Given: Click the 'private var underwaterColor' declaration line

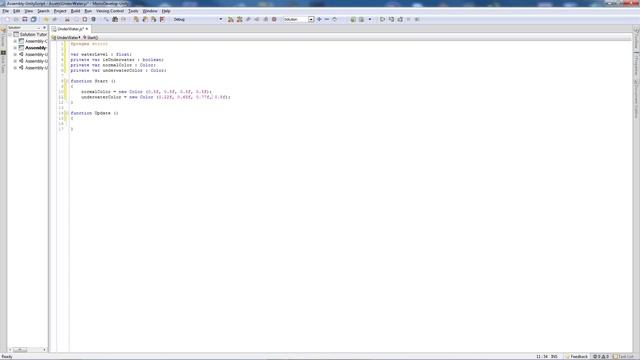Looking at the screenshot, I should point(118,70).
